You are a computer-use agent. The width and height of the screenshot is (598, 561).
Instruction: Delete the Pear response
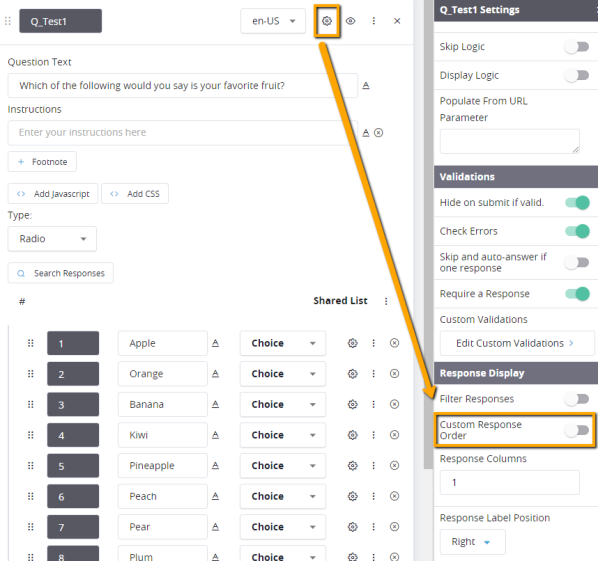pos(394,527)
